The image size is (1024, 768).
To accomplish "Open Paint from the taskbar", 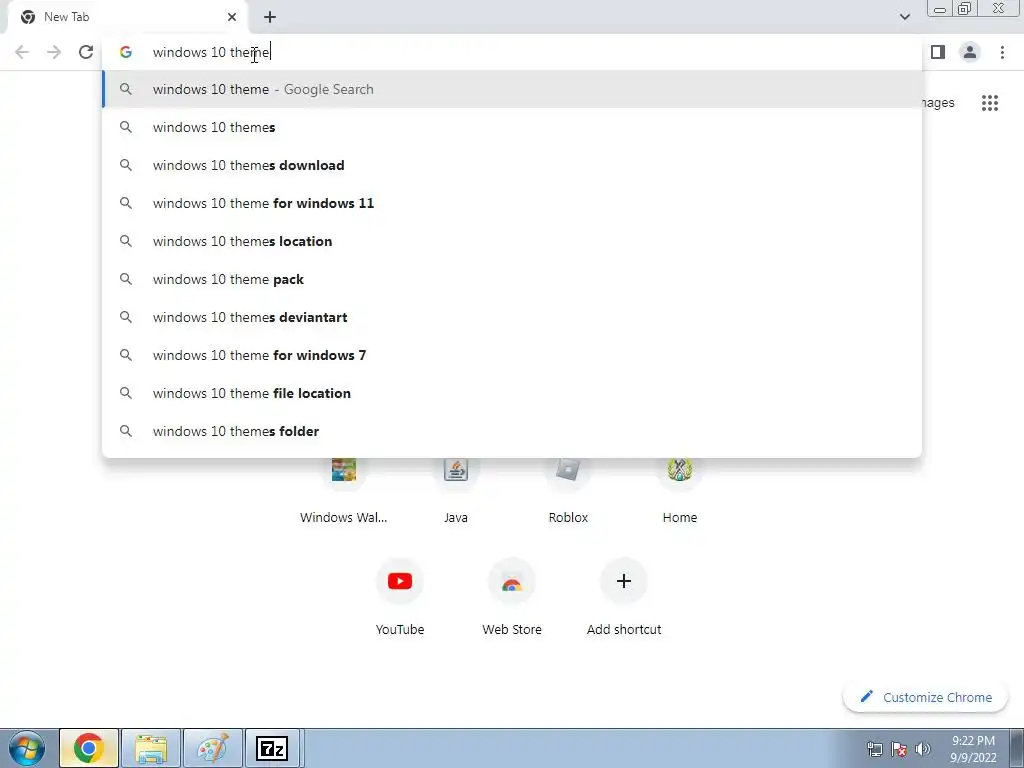I will tap(213, 748).
